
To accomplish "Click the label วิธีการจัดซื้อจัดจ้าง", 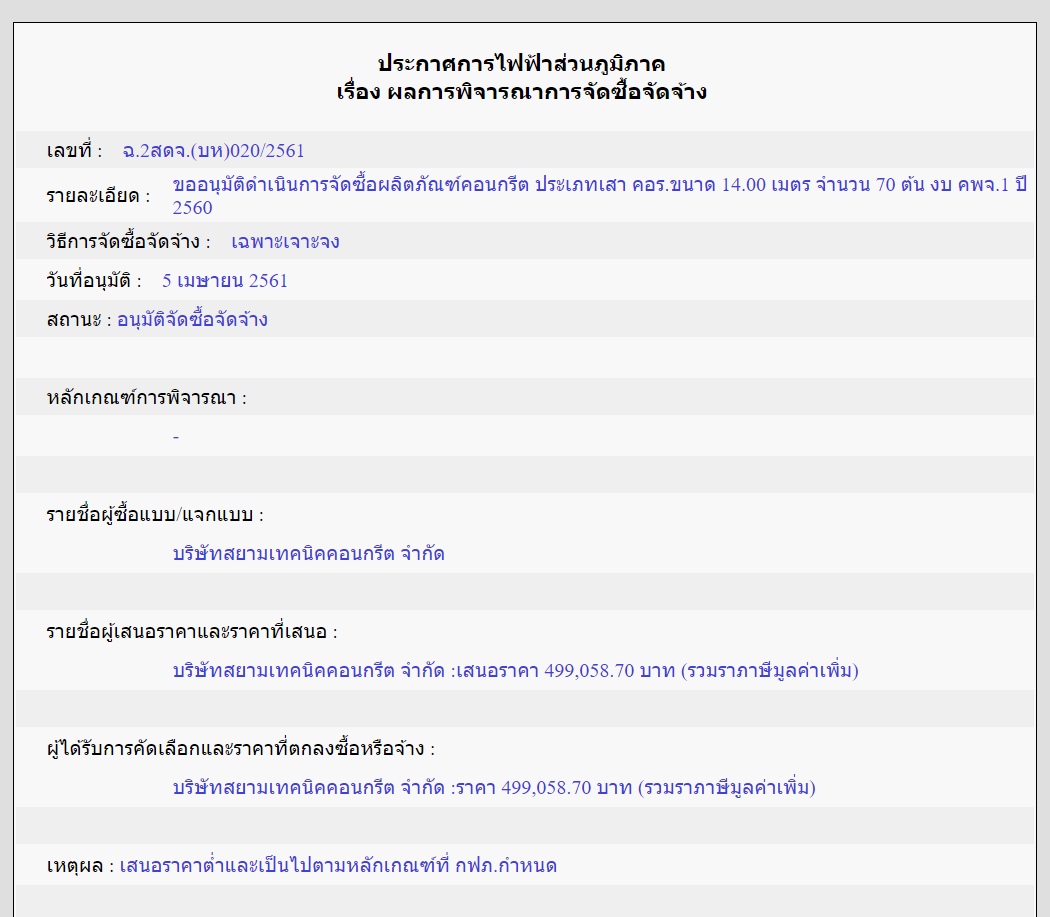I will pos(129,241).
